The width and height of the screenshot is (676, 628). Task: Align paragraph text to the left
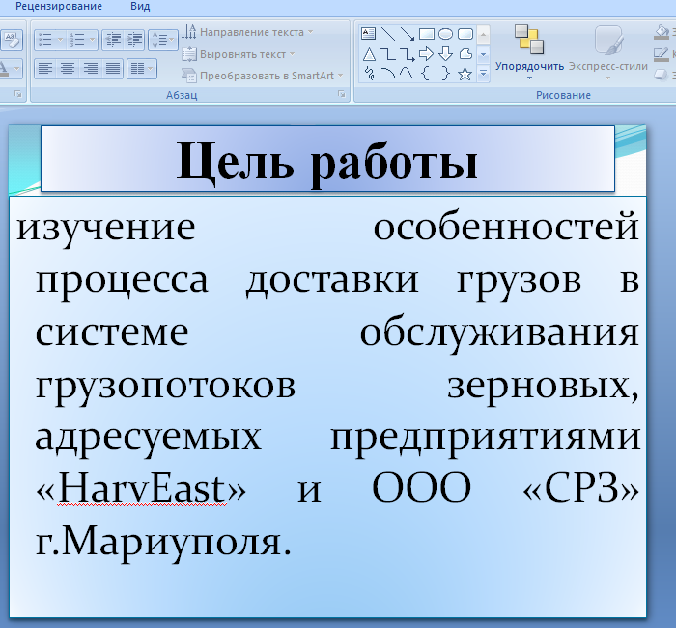[45, 69]
